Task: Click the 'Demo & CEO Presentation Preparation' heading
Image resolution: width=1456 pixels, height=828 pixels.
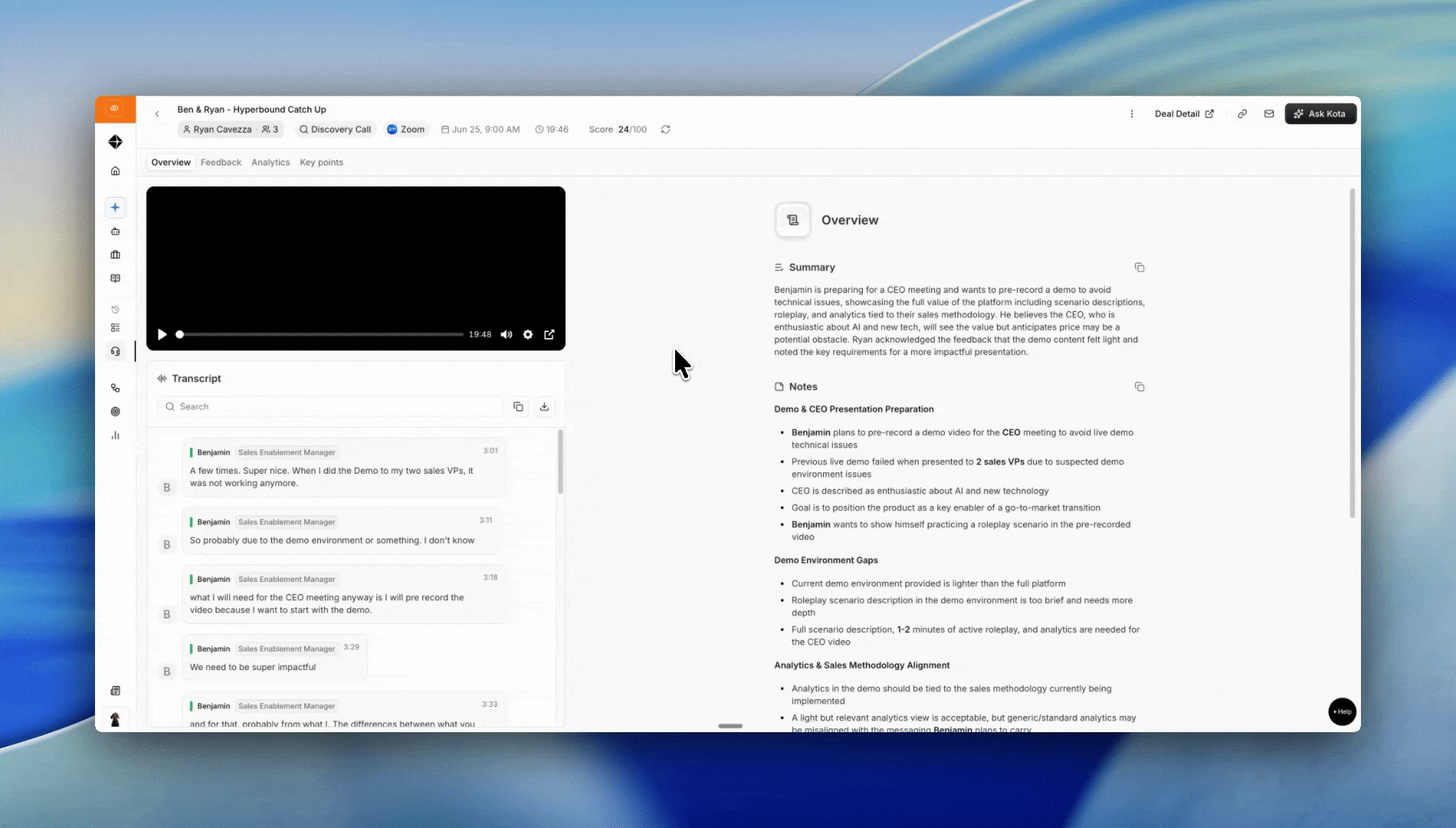Action: click(854, 409)
